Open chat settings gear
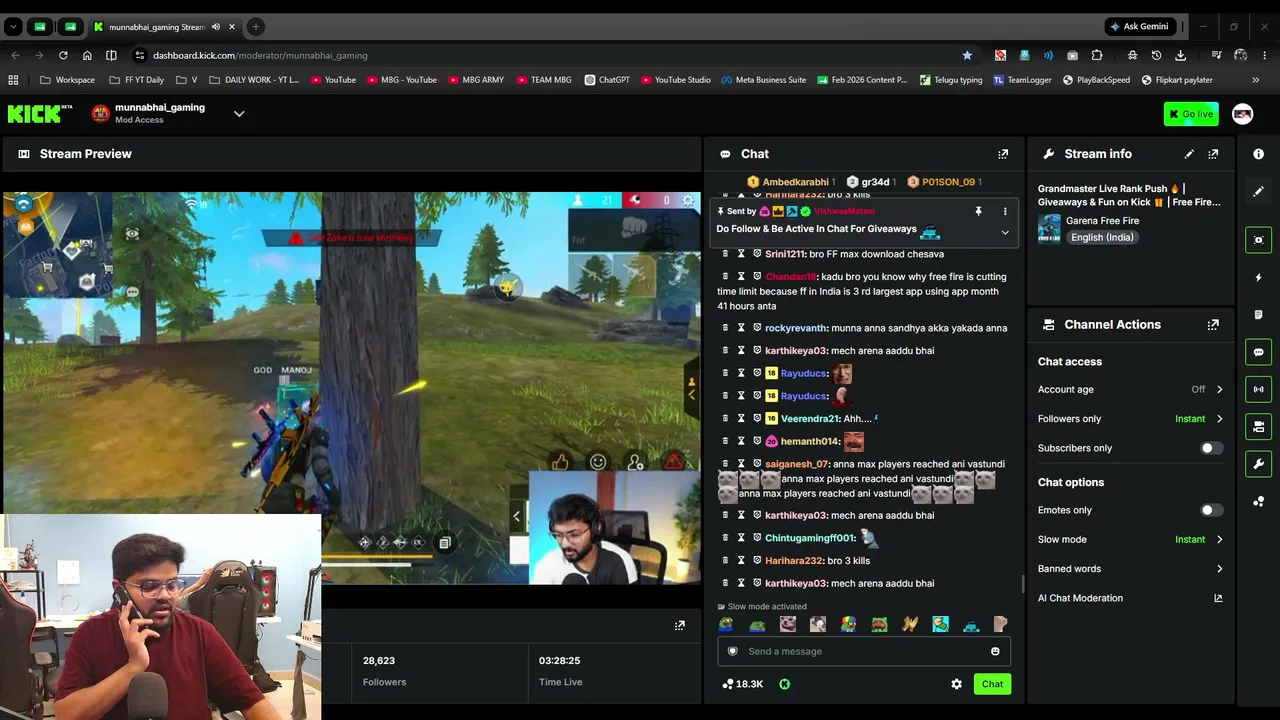 (957, 684)
